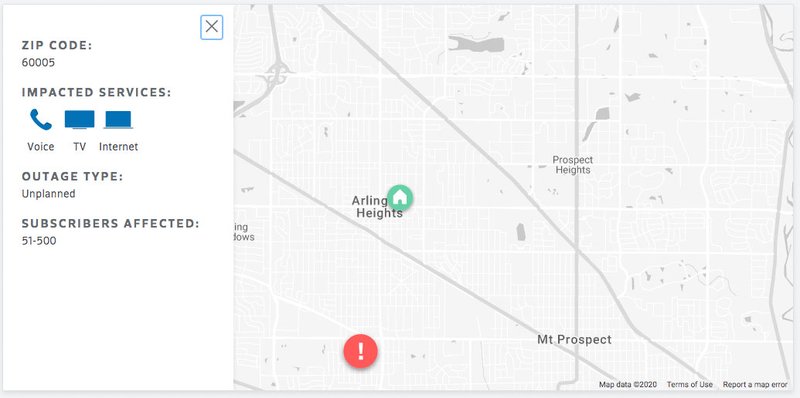
Task: Click the Impacted Services heading
Action: [x=96, y=92]
